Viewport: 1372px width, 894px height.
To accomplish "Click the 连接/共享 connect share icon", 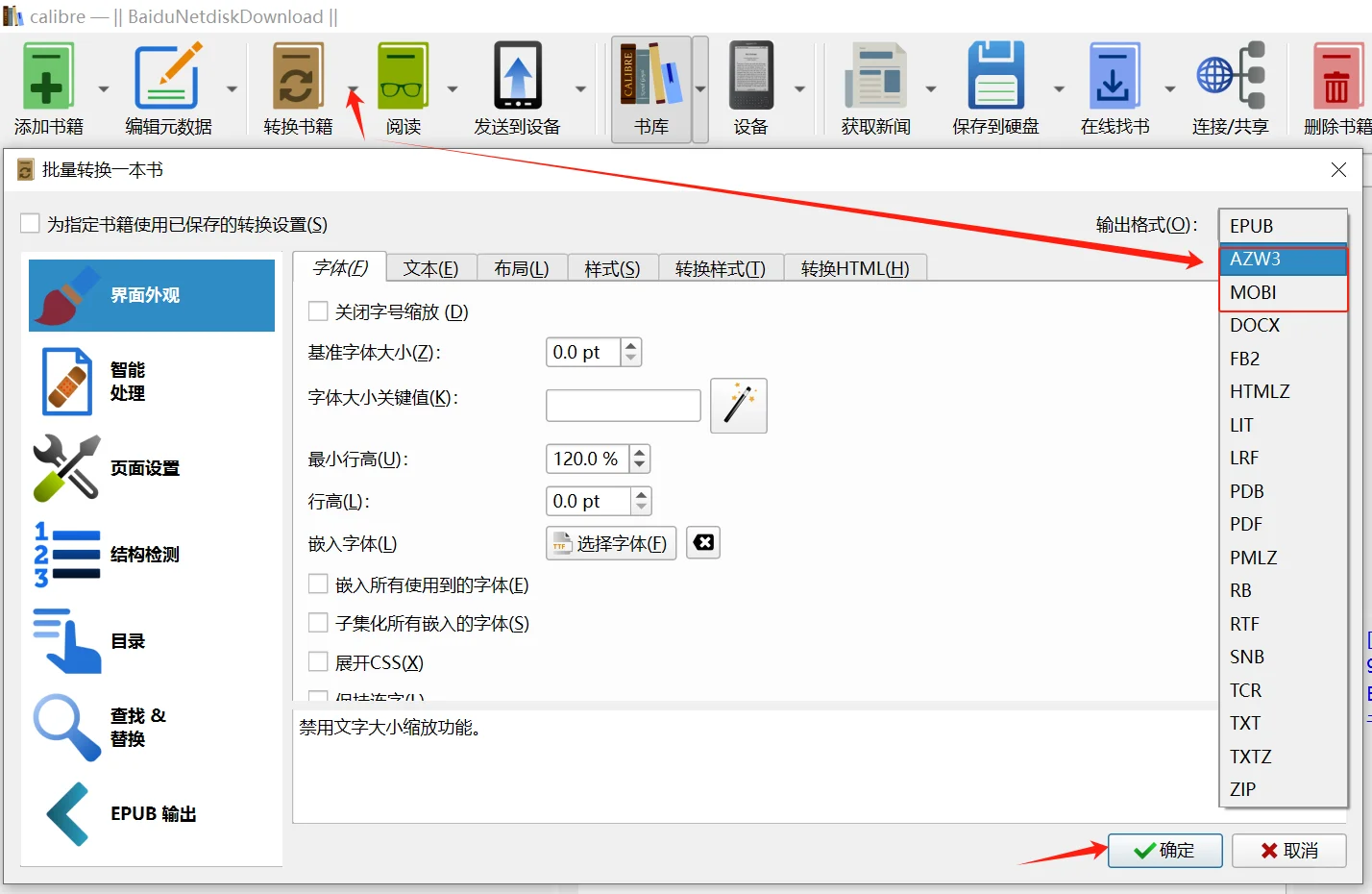I will point(1230,76).
